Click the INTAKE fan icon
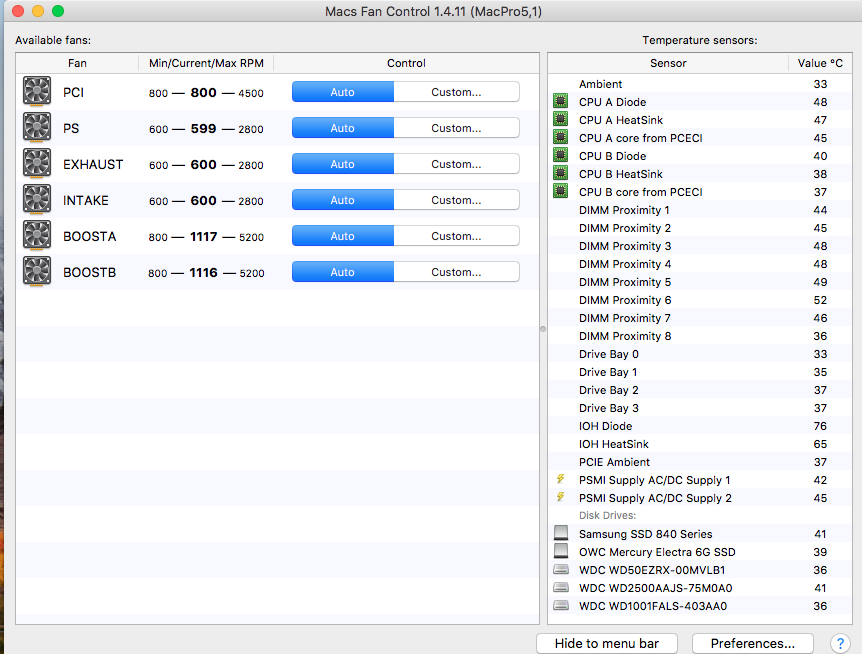Screen dimensions: 862x654 tap(37, 199)
